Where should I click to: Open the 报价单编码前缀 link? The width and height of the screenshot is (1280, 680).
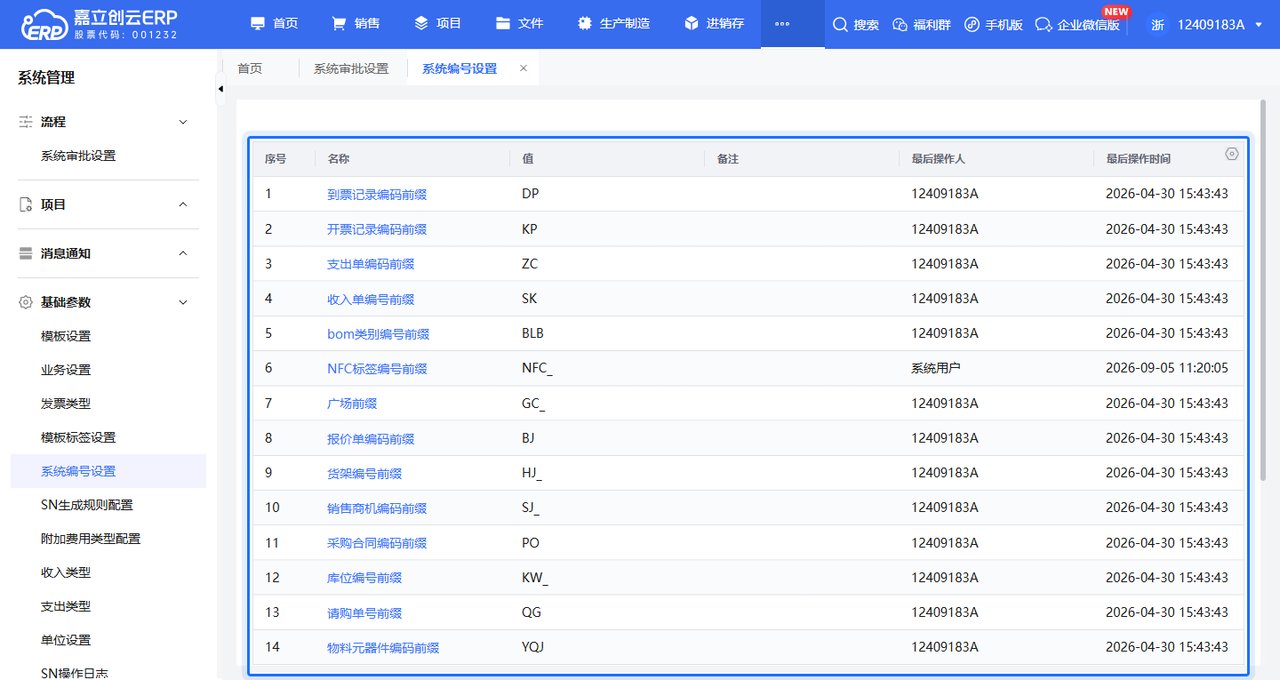371,439
